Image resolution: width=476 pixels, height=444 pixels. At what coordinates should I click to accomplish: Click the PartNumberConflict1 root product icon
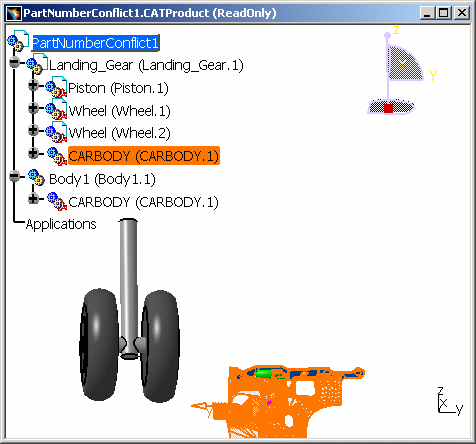(x=17, y=41)
